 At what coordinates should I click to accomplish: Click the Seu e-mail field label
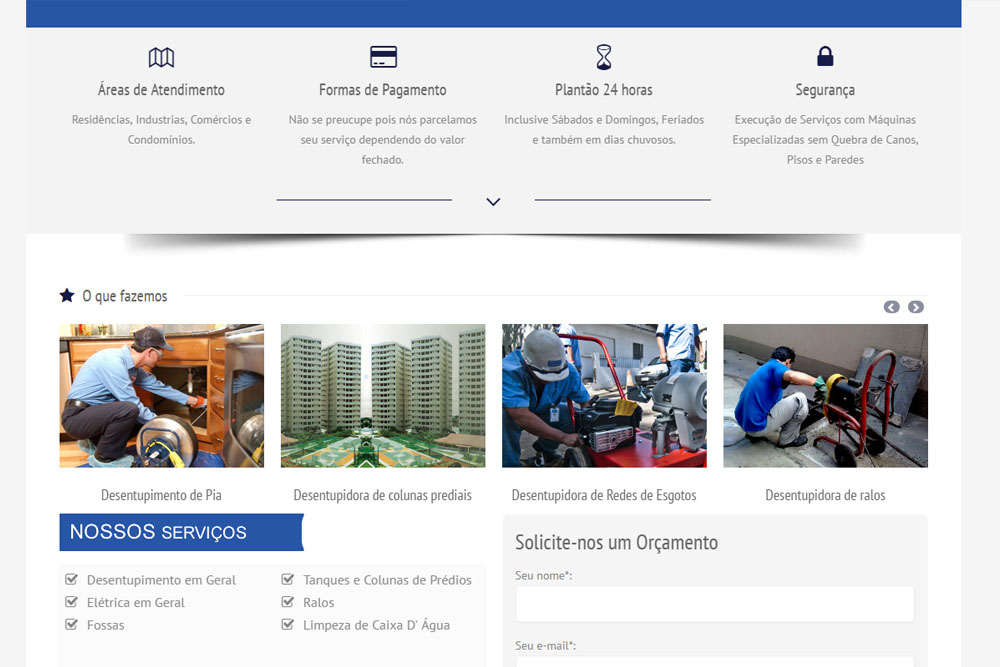click(545, 645)
